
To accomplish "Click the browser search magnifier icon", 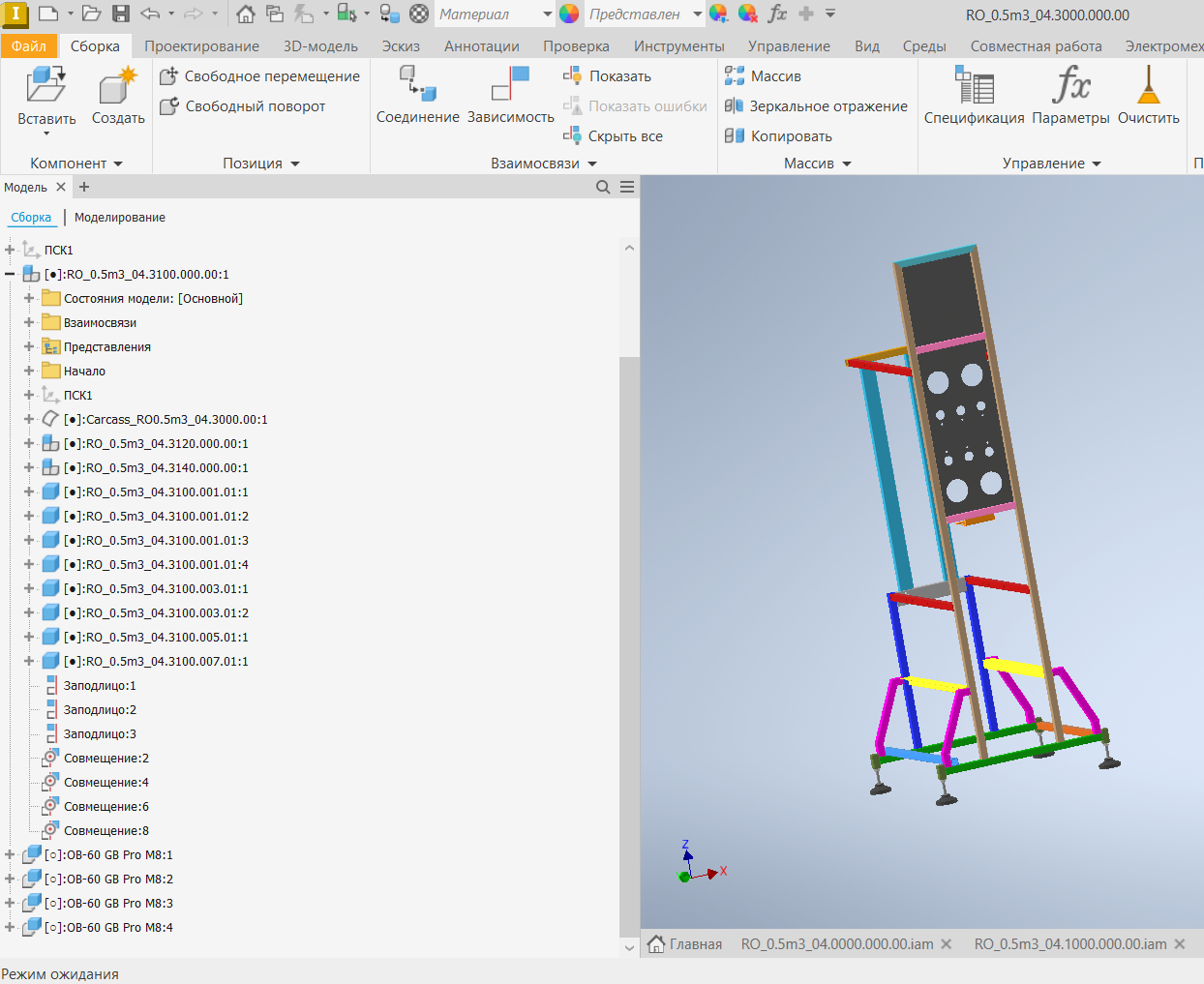I will (x=603, y=187).
